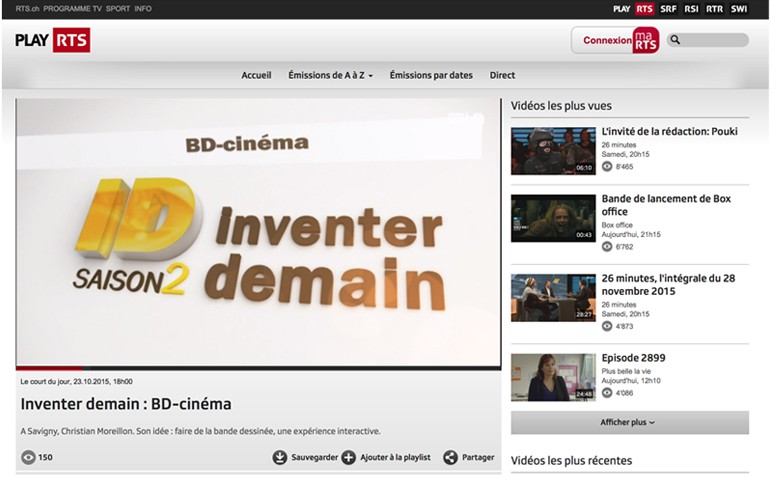Click the Plus belle la vie text
The image size is (781, 486).
point(626,371)
